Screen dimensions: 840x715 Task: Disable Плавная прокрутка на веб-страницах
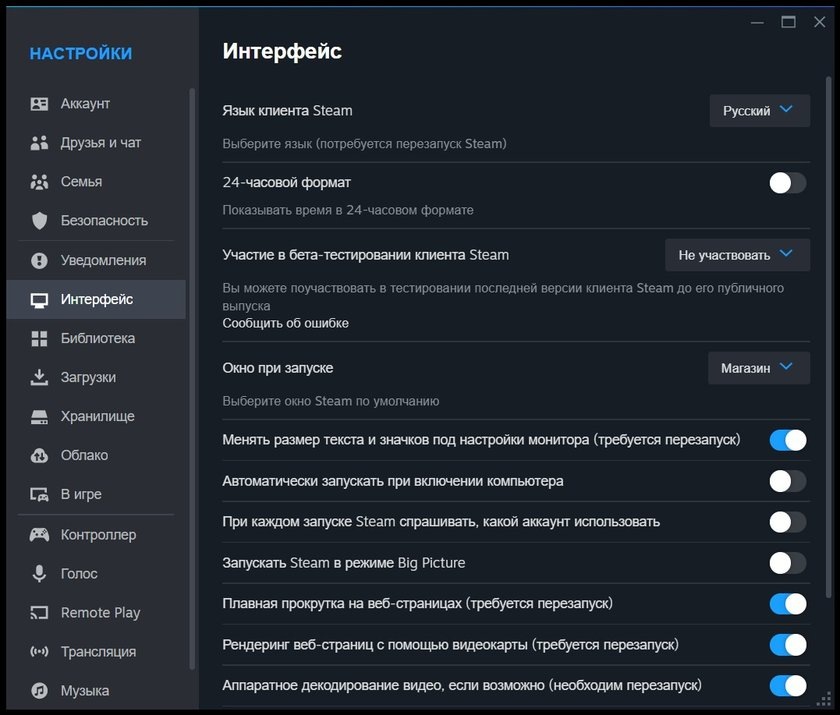(787, 604)
